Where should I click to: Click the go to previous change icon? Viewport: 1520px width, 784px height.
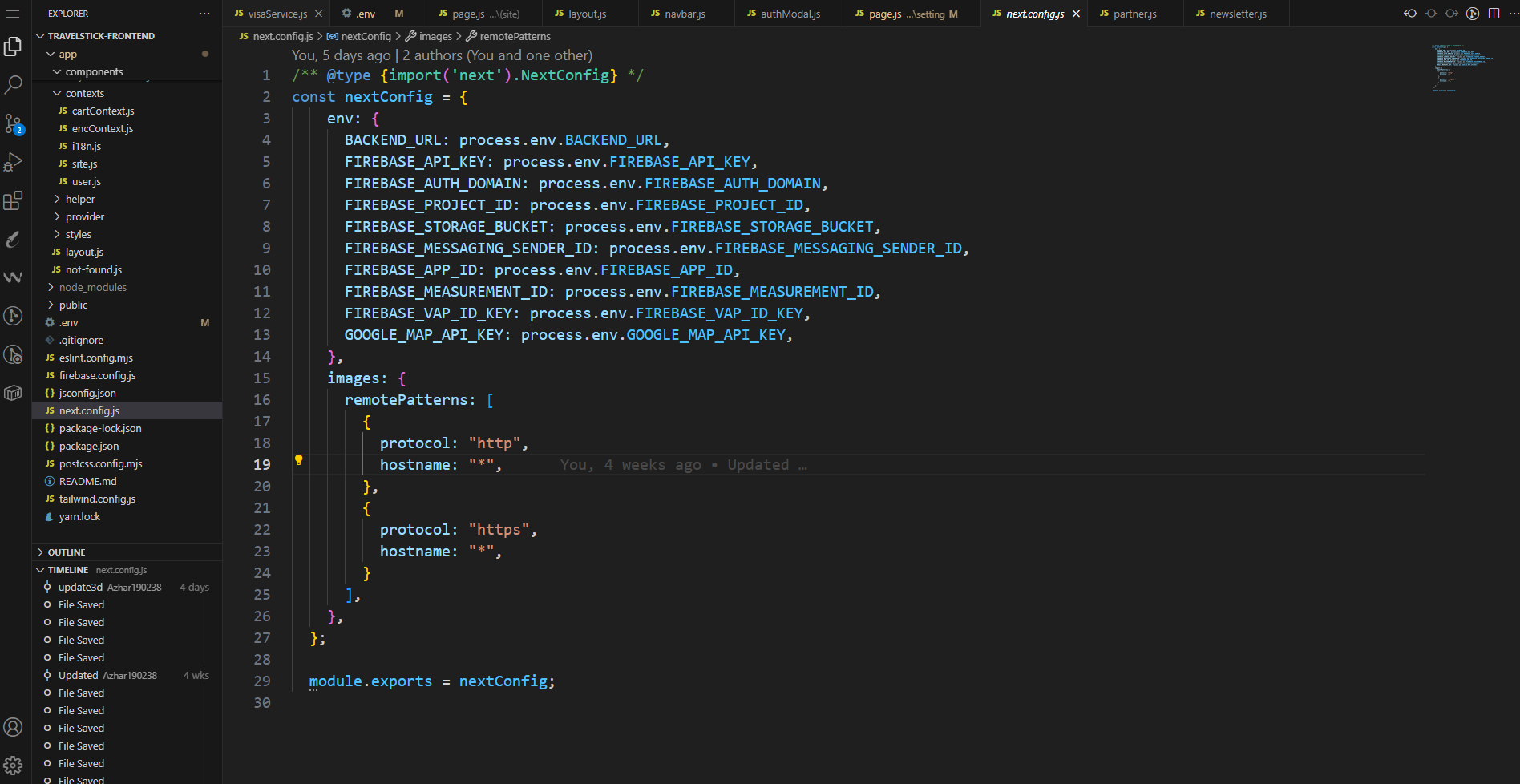coord(1410,14)
